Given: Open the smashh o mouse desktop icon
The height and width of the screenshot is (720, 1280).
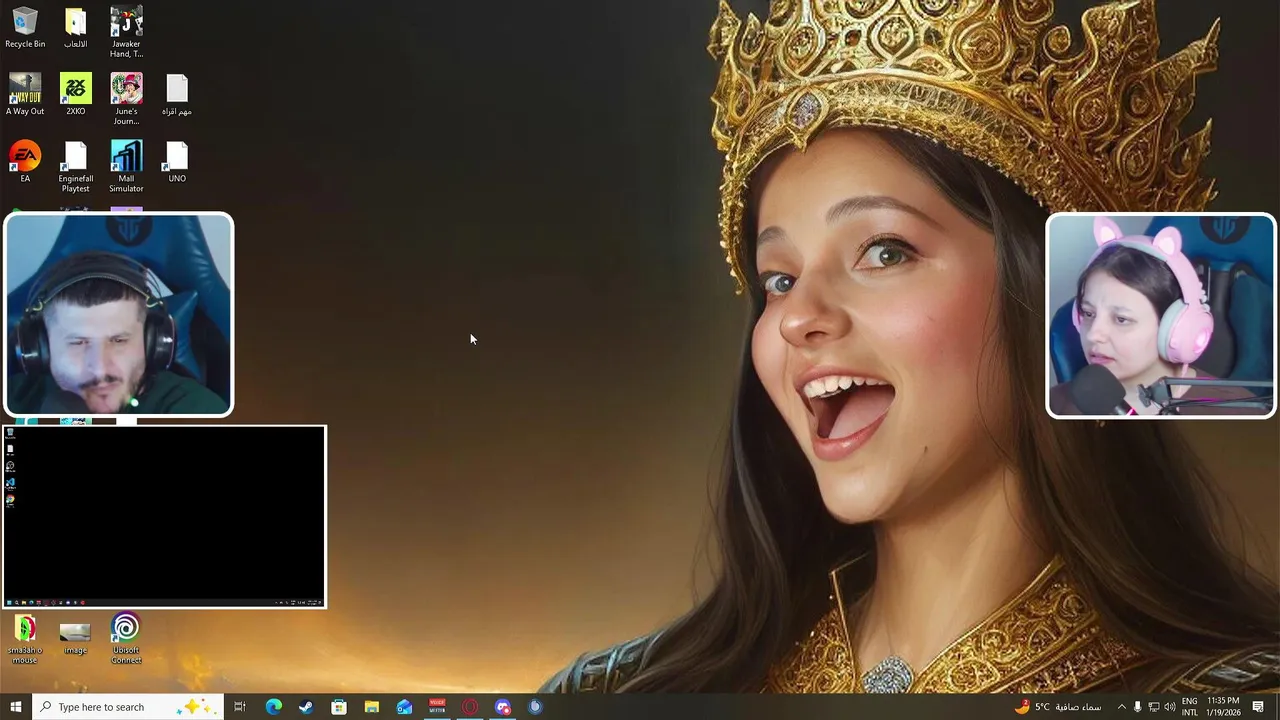Looking at the screenshot, I should [x=25, y=640].
